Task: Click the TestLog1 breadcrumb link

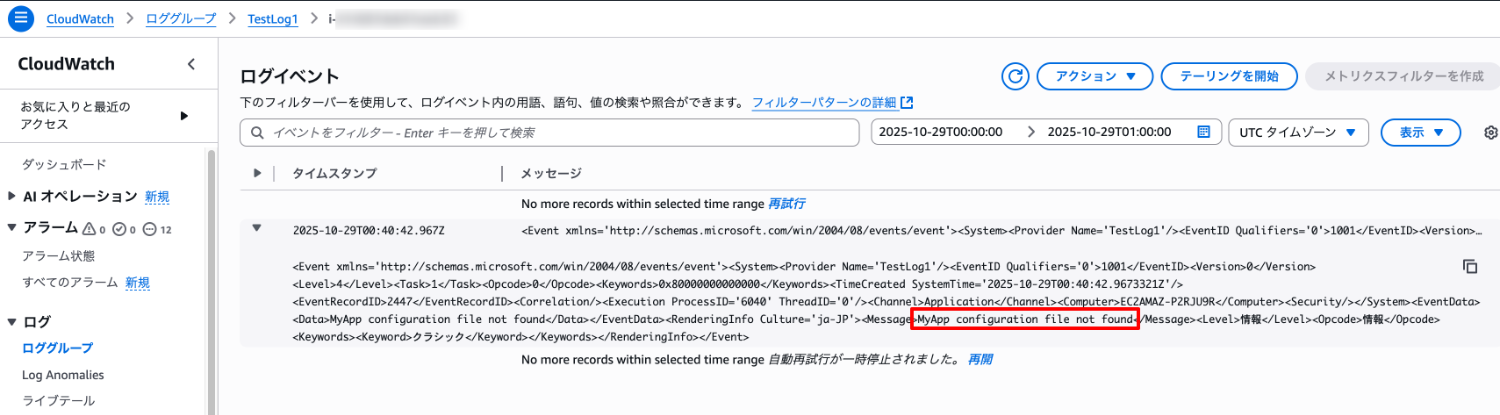Action: click(x=274, y=18)
